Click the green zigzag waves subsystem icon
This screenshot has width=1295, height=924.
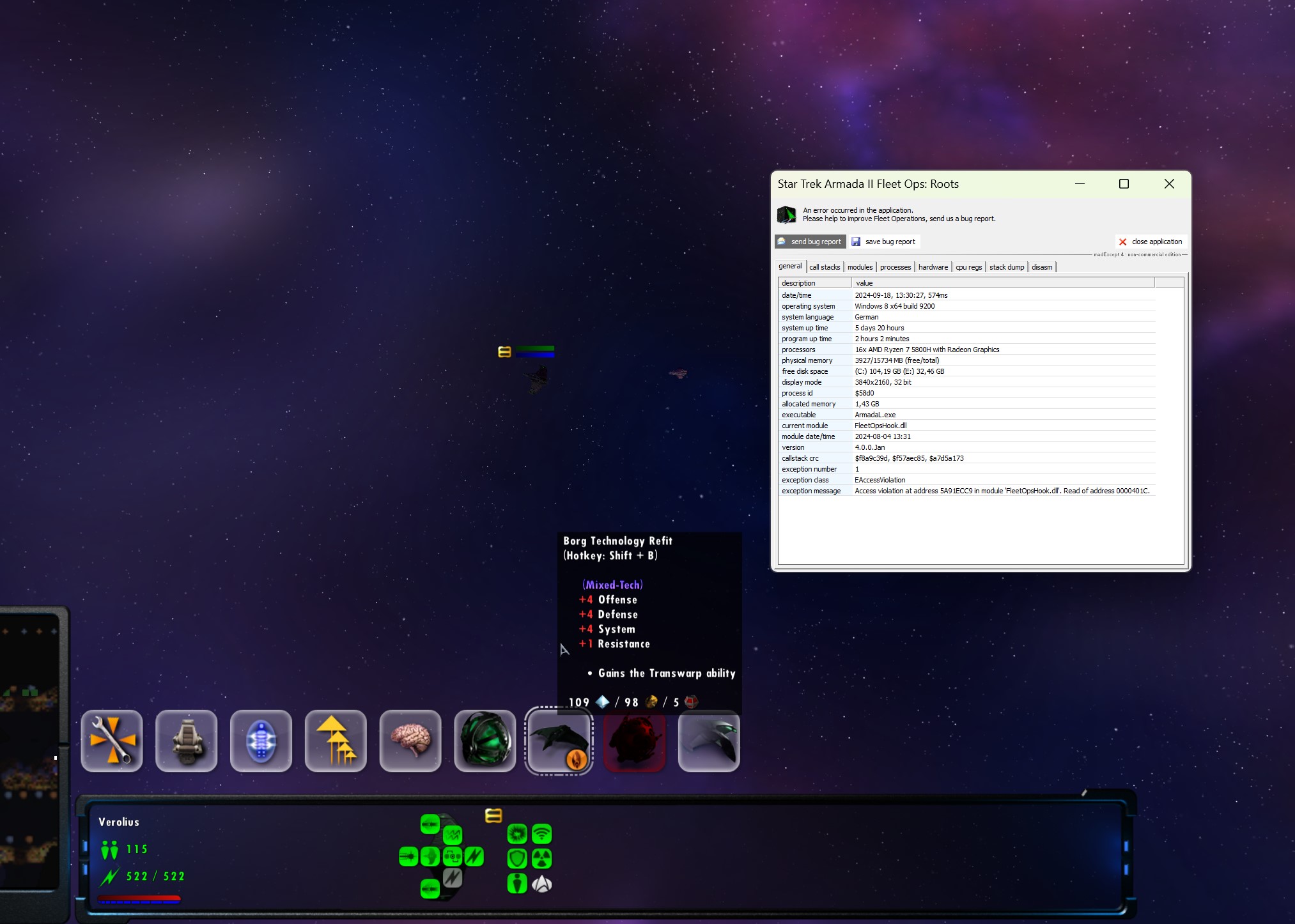(453, 835)
